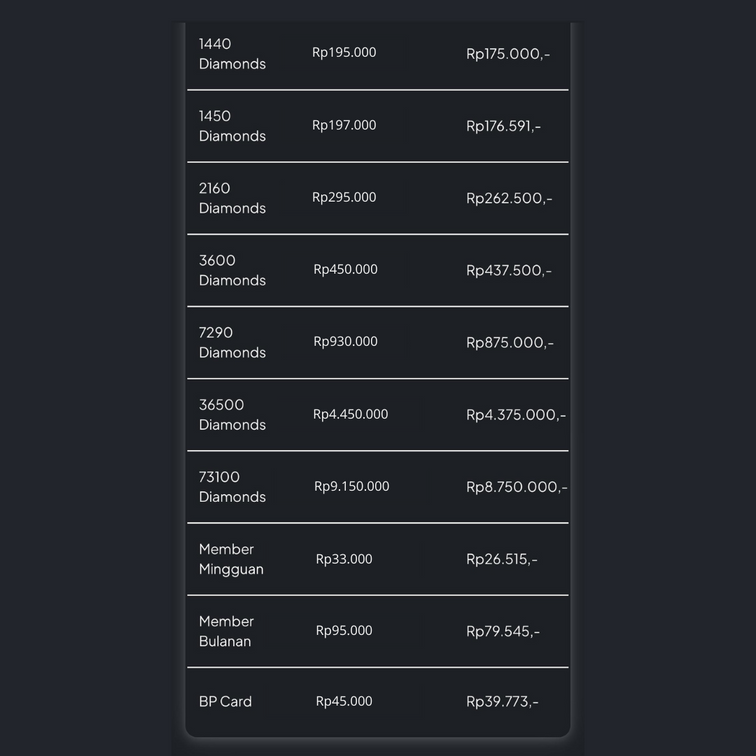Select the Rp195.000 price cell
The width and height of the screenshot is (756, 756).
coord(344,53)
